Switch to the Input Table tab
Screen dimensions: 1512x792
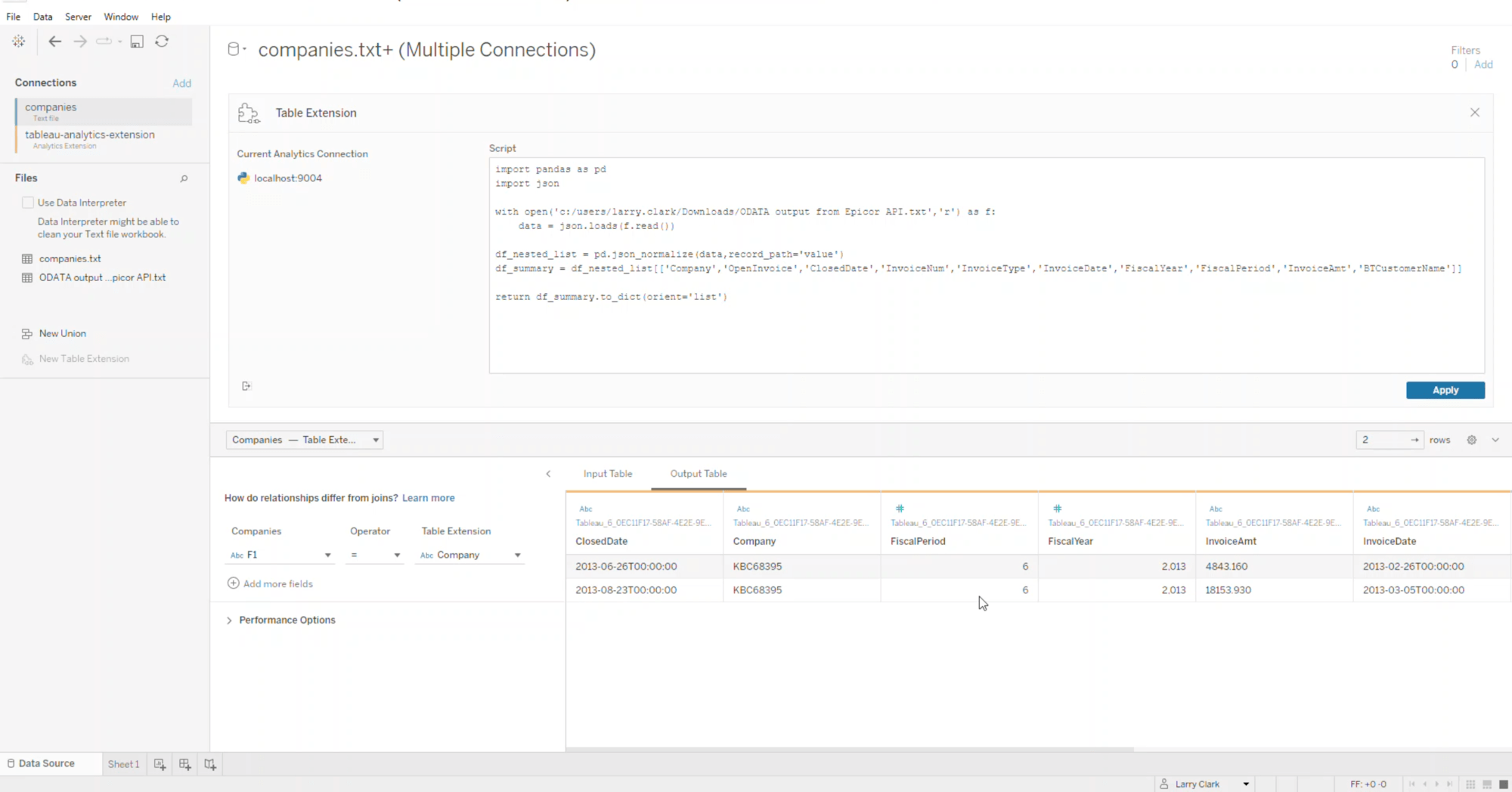pos(607,473)
